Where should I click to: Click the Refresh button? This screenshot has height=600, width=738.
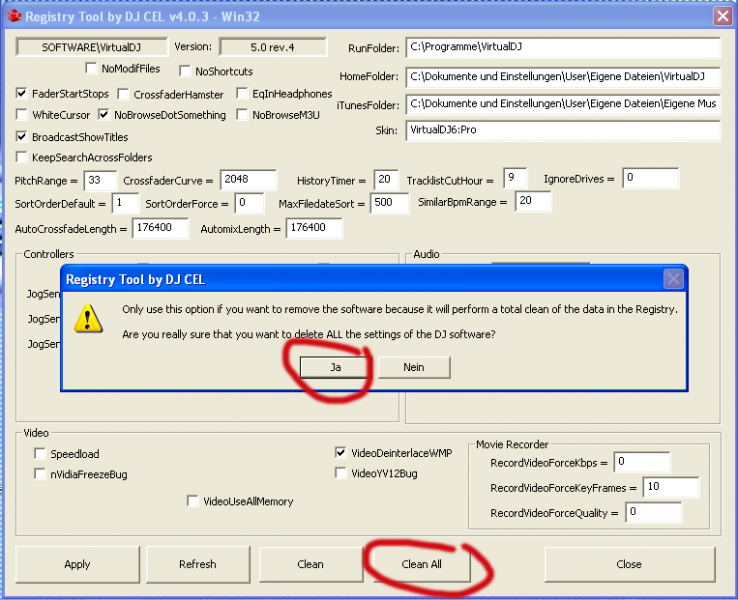[198, 564]
